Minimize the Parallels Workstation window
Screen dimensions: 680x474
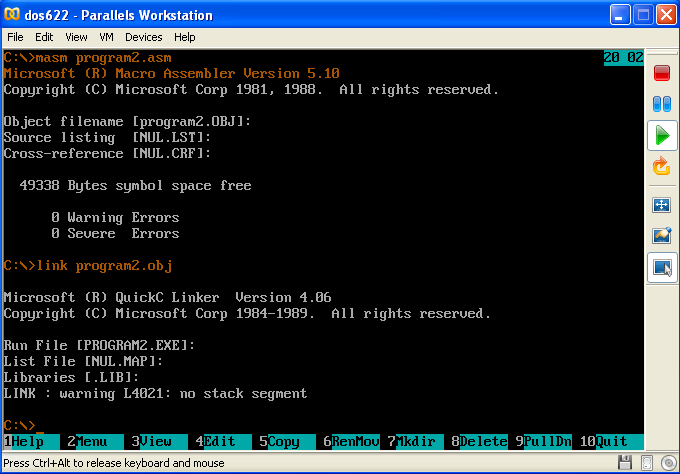click(x=620, y=15)
